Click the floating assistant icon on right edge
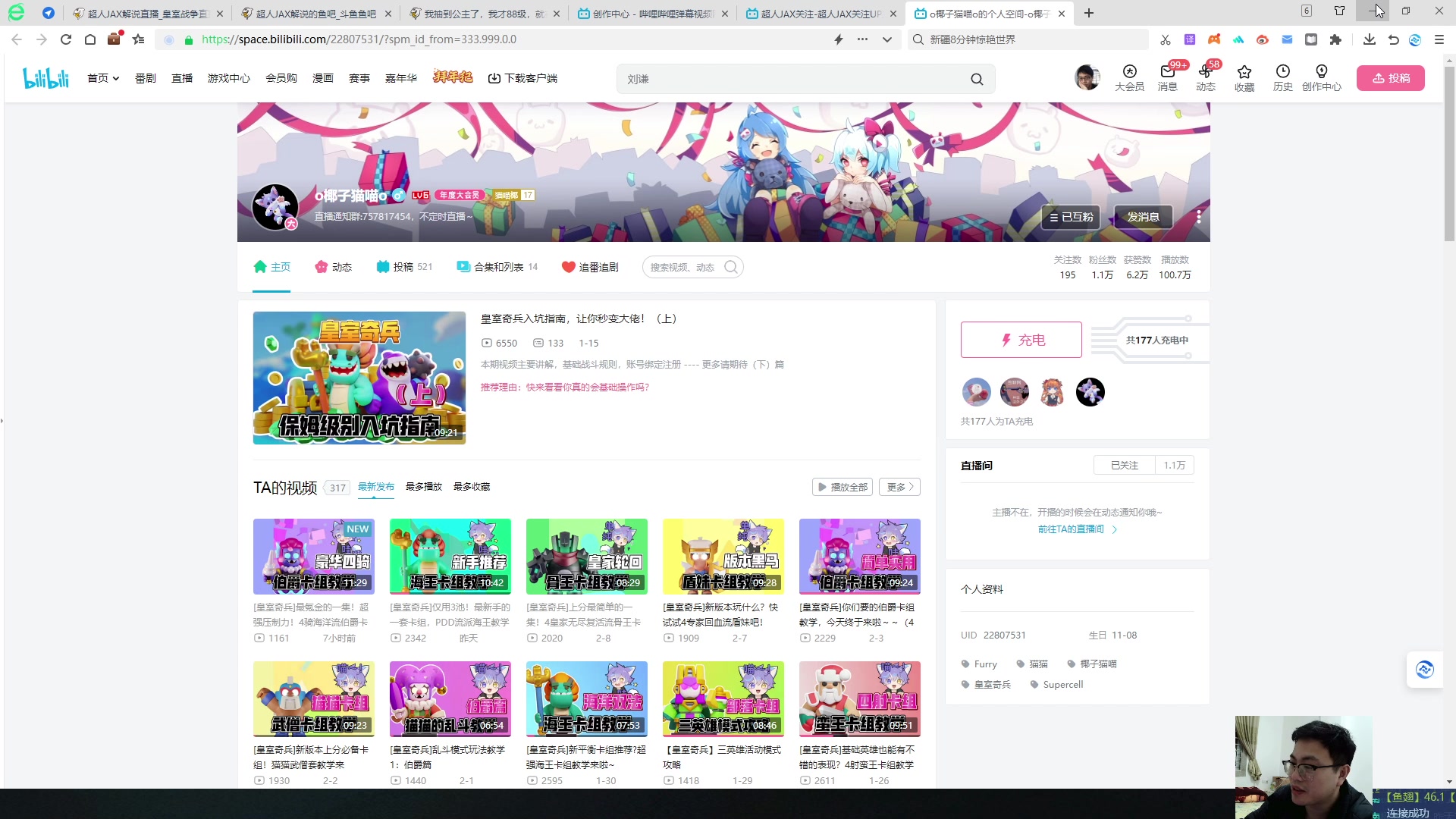Viewport: 1456px width, 819px height. [x=1424, y=670]
